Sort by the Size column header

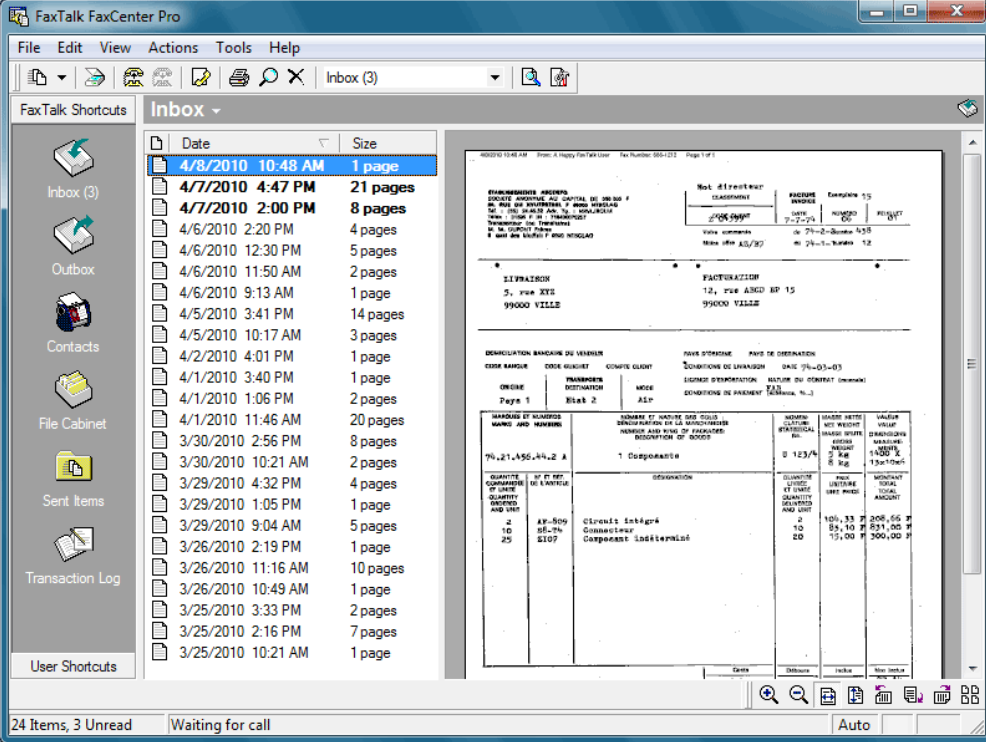click(x=388, y=143)
